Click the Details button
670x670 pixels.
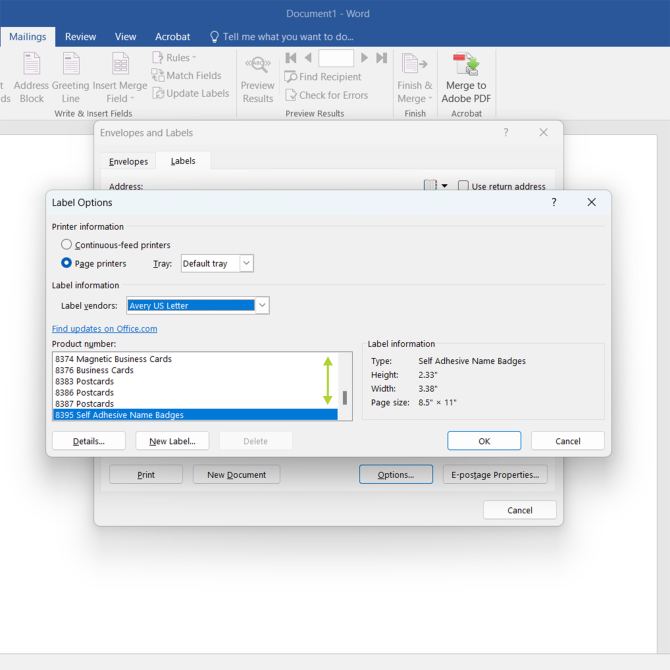89,441
